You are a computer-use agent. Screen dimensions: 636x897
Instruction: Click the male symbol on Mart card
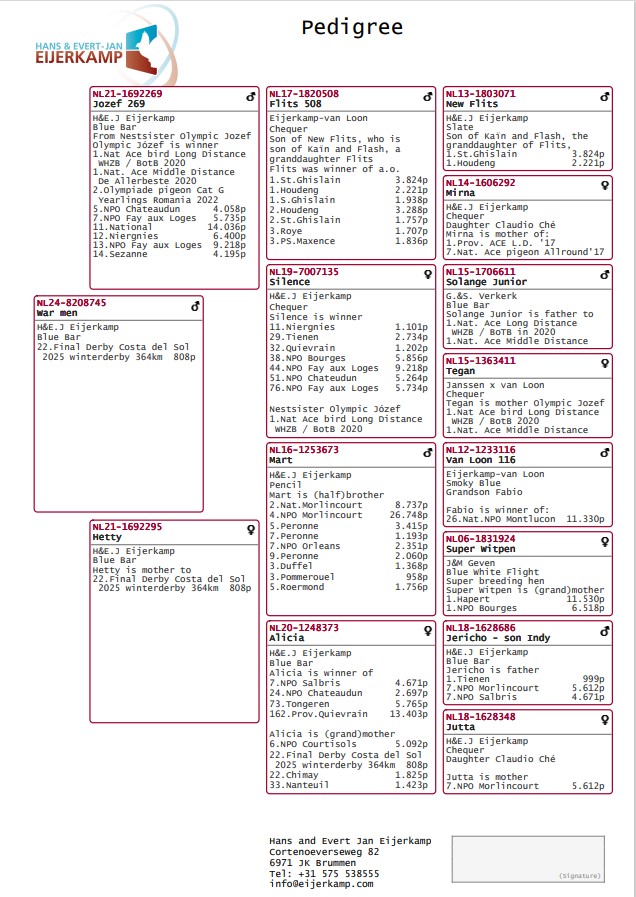pos(427,453)
